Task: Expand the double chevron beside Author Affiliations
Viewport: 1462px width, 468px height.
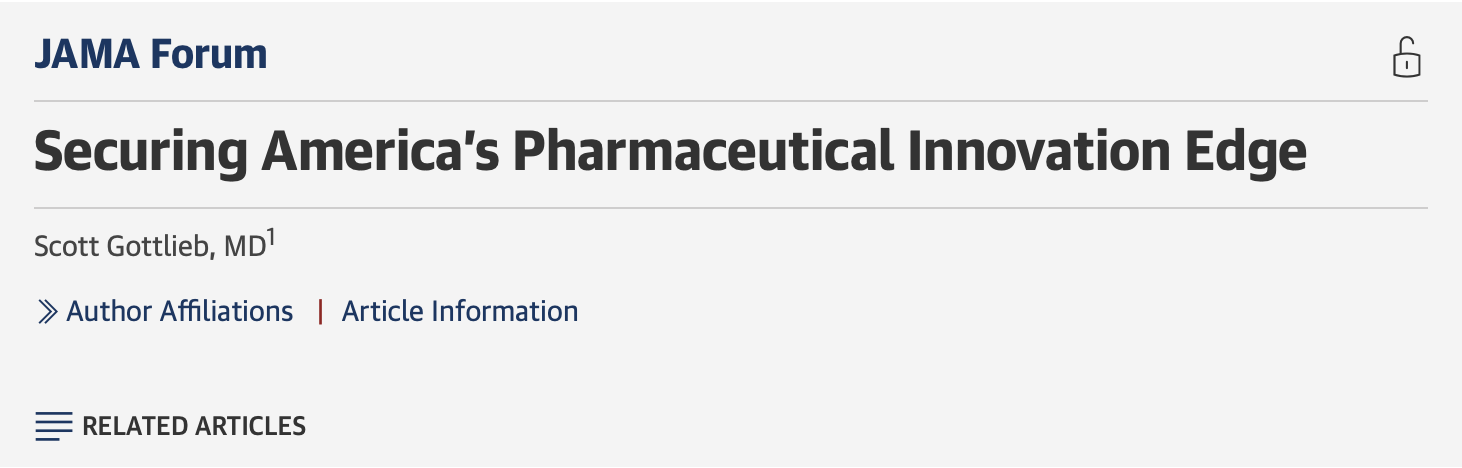Action: pos(47,312)
